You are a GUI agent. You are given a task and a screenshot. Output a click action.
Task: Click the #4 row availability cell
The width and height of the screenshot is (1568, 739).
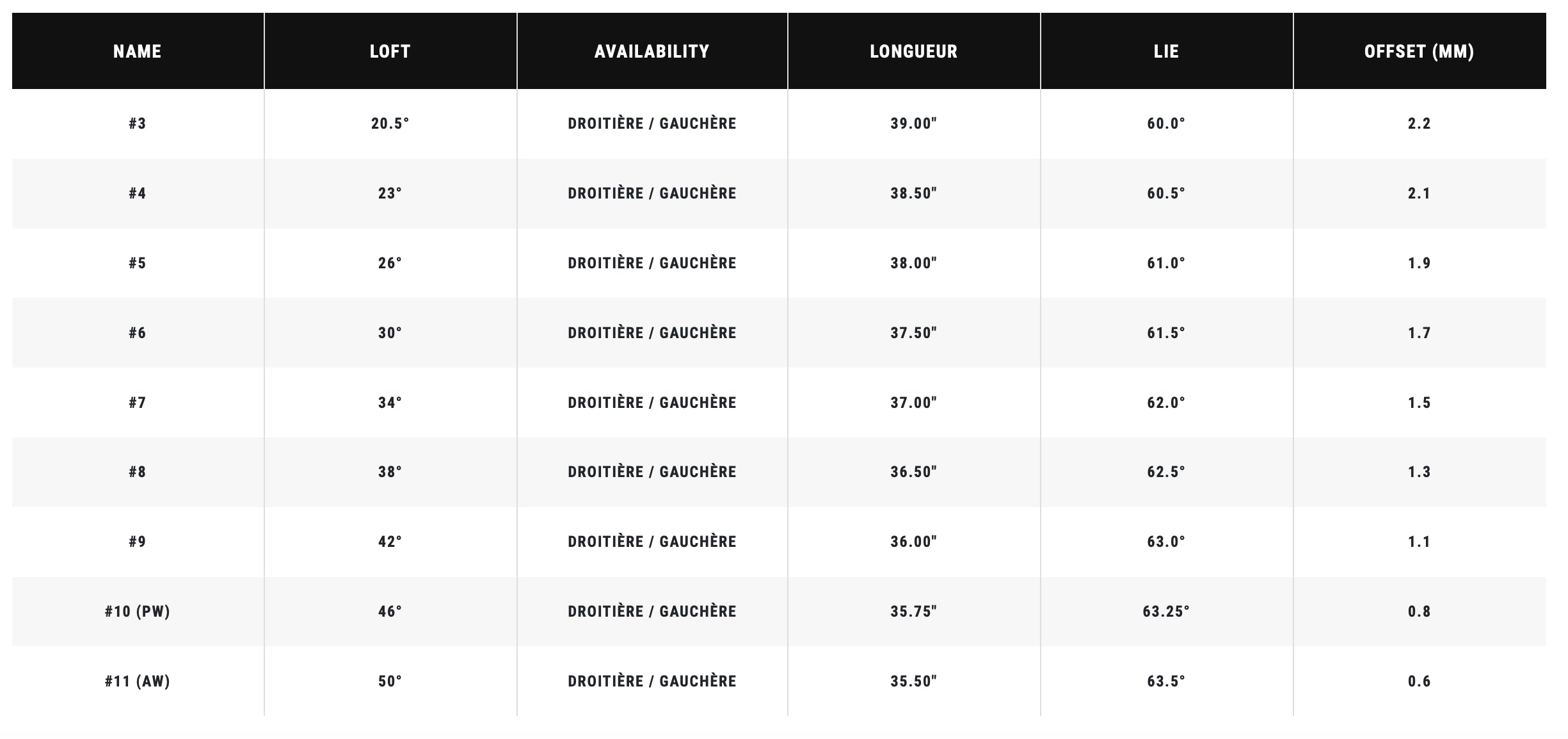[x=652, y=193]
